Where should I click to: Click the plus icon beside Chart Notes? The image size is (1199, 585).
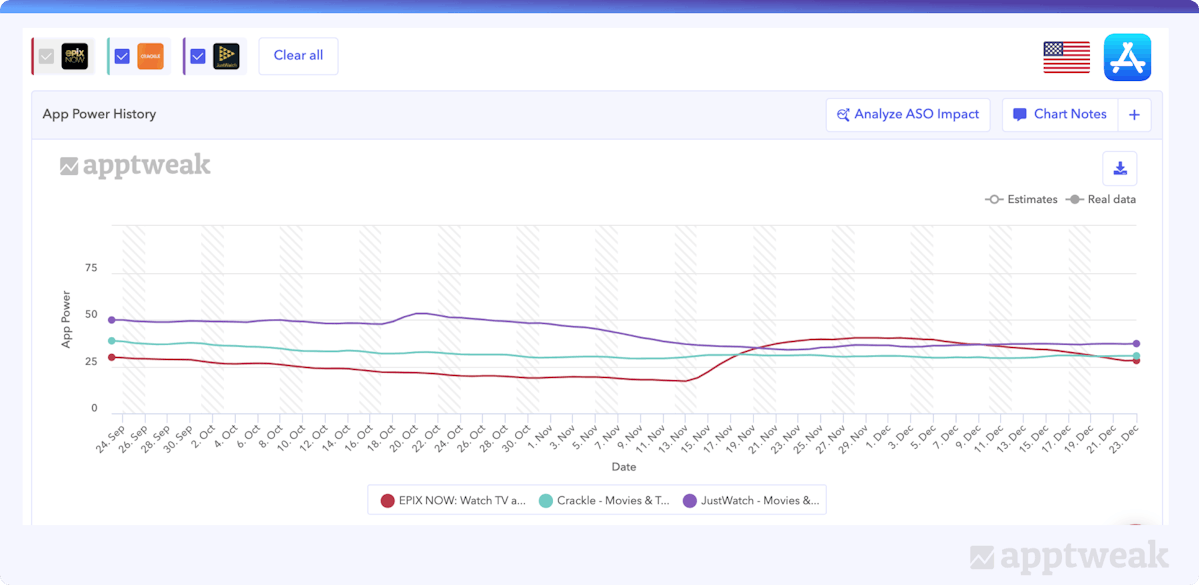click(1134, 115)
